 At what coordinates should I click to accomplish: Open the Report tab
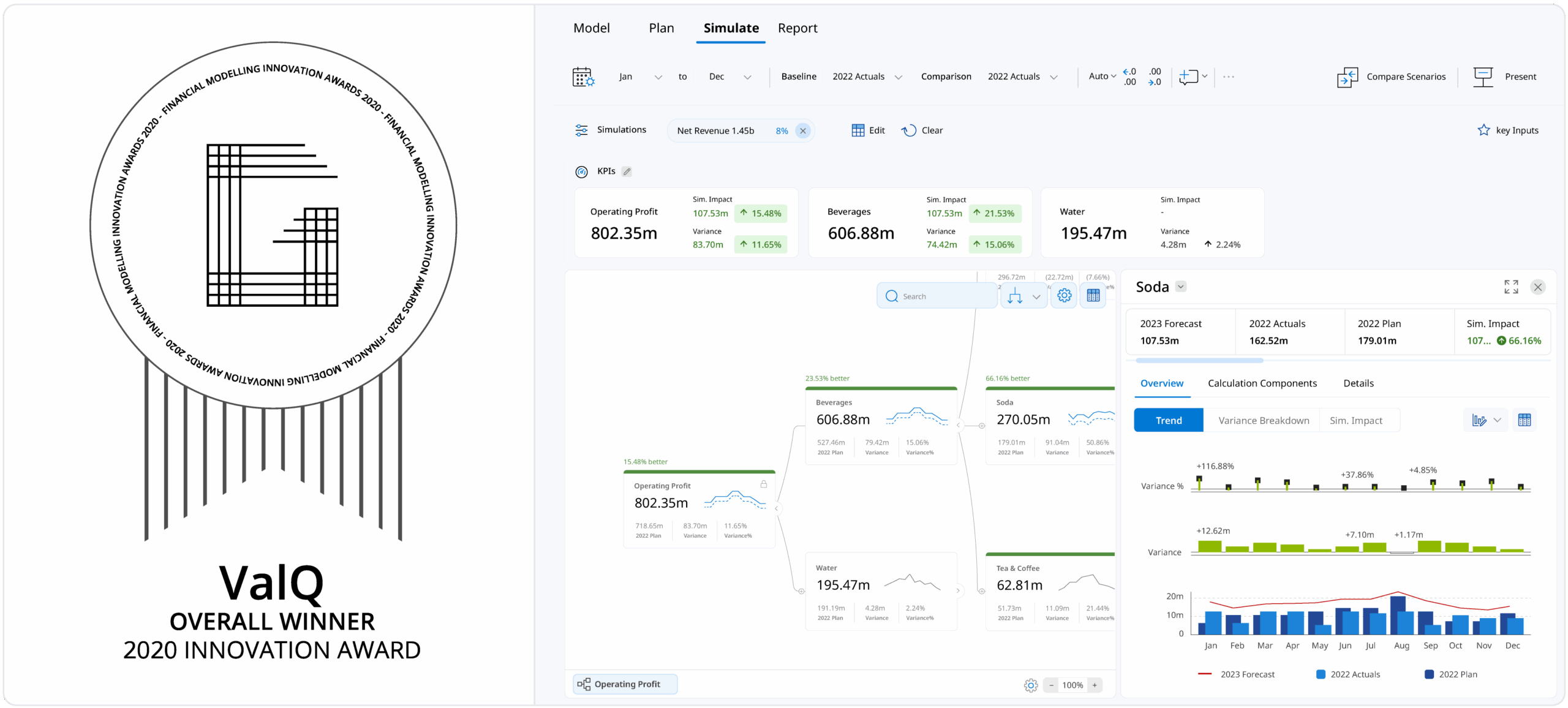(x=797, y=28)
